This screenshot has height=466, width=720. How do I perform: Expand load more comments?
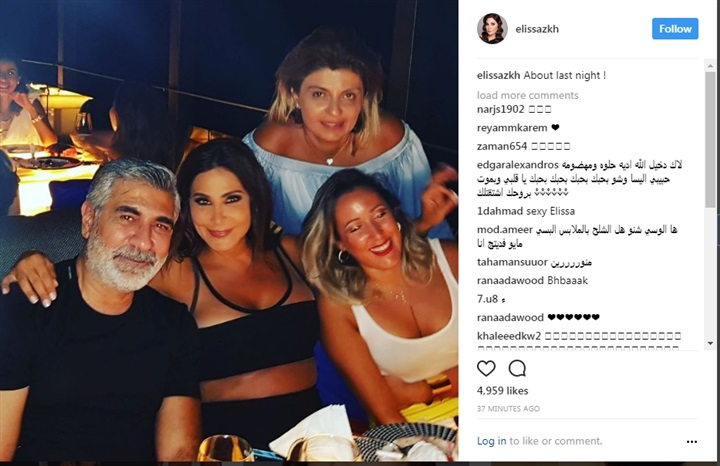coord(528,95)
